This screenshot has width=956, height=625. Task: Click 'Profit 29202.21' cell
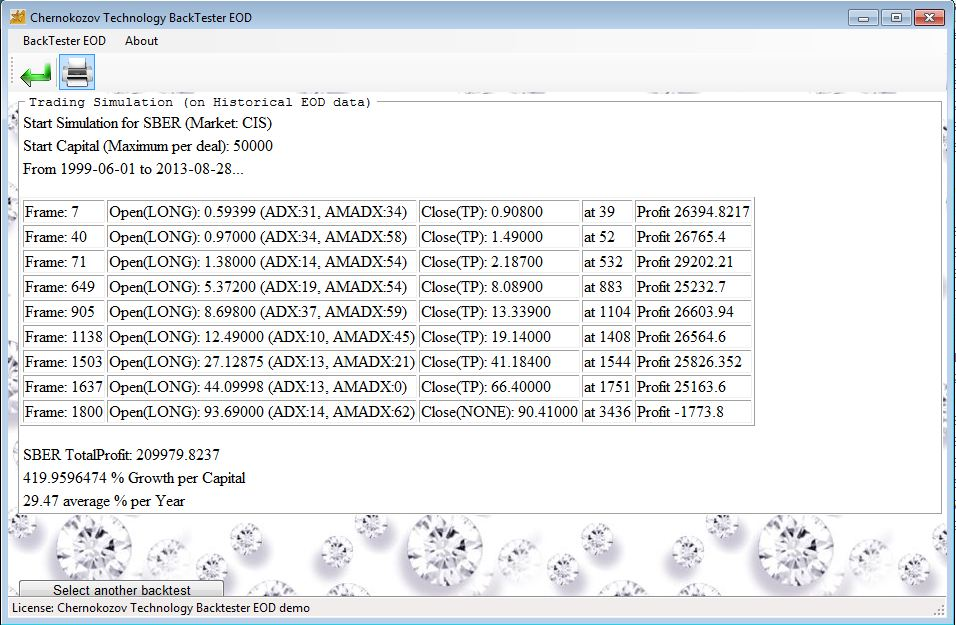[x=693, y=262]
